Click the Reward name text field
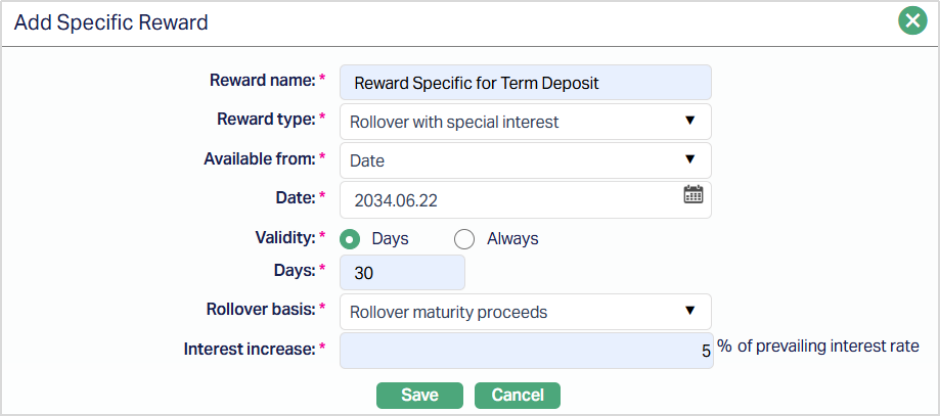 pos(525,83)
